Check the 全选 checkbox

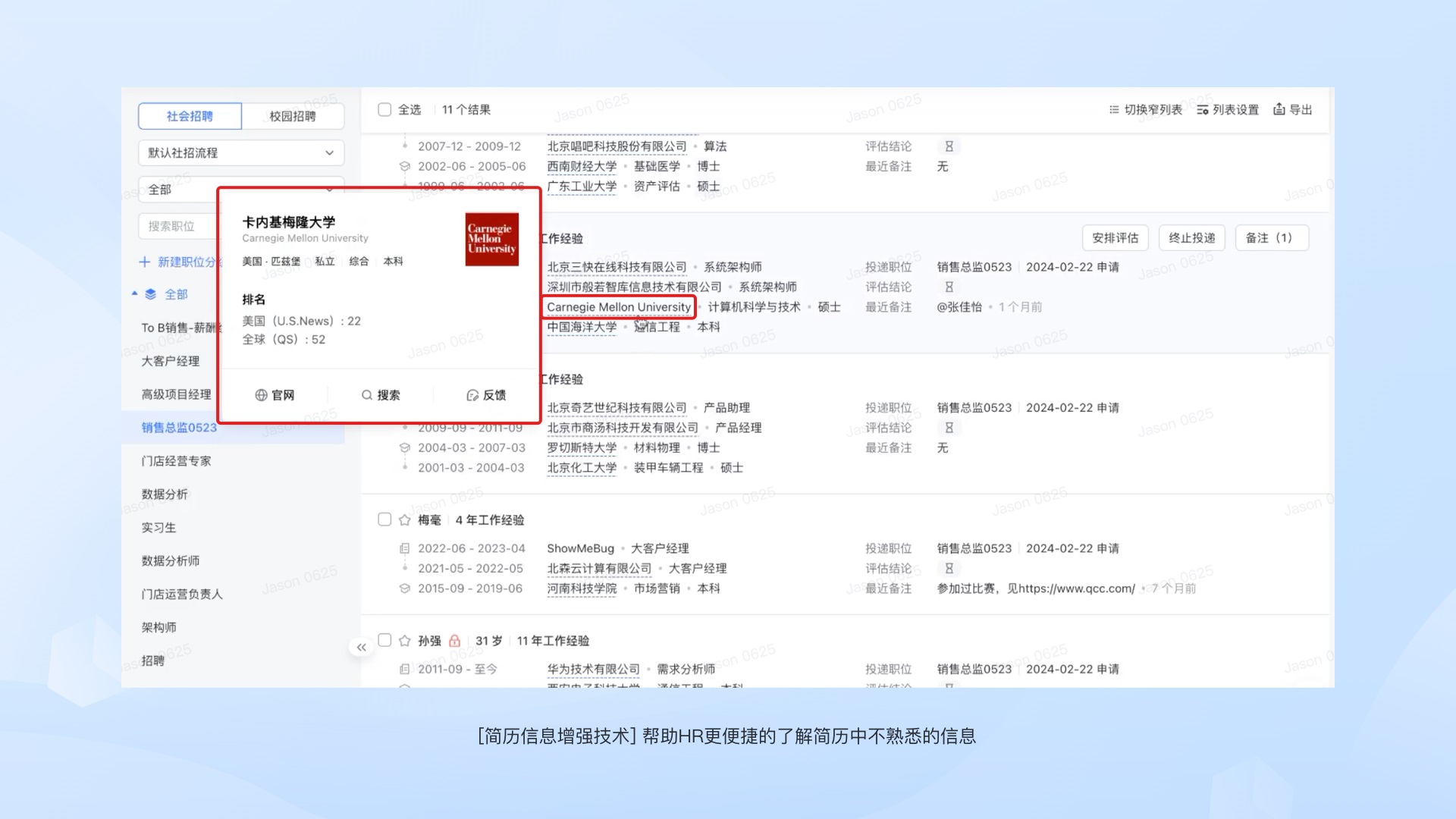(x=384, y=109)
